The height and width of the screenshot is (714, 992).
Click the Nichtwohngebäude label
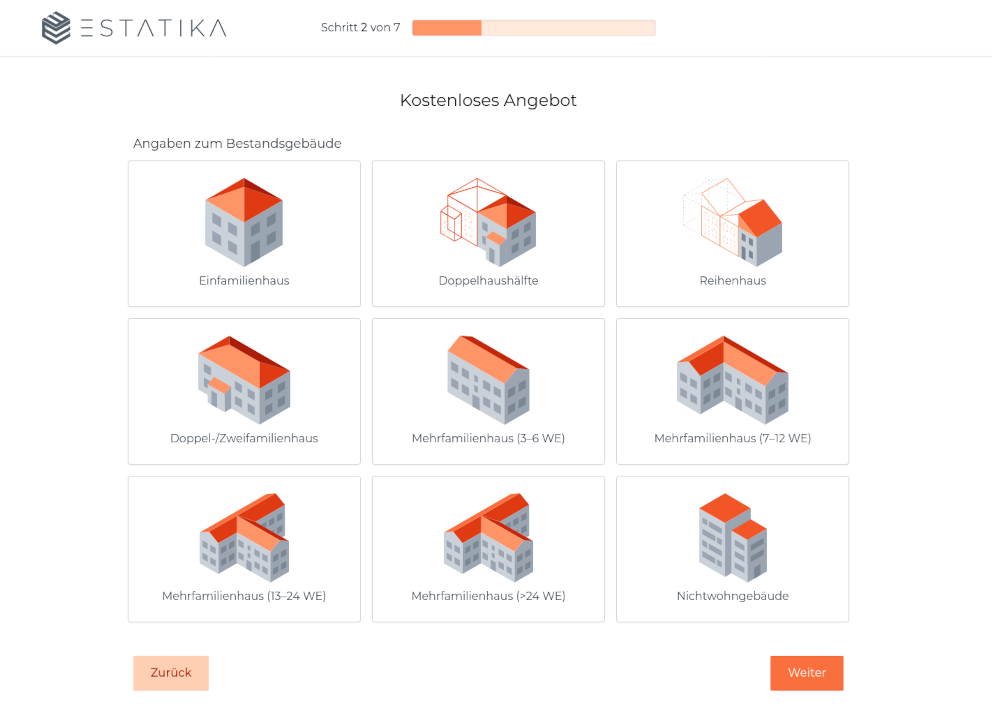(x=732, y=596)
